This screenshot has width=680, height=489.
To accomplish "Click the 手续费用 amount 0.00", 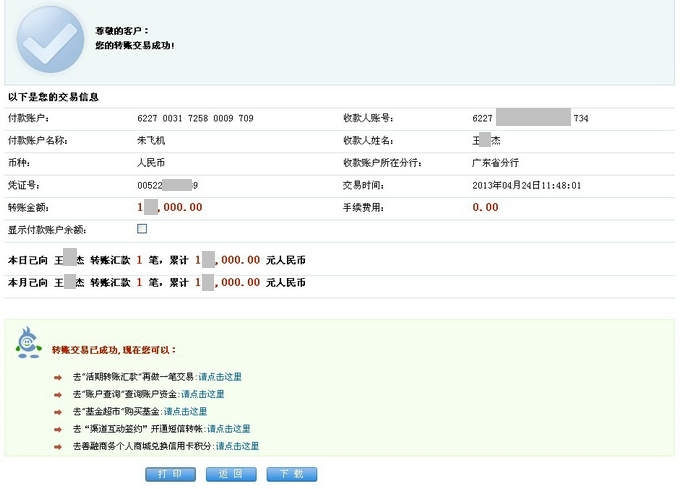I will click(485, 207).
